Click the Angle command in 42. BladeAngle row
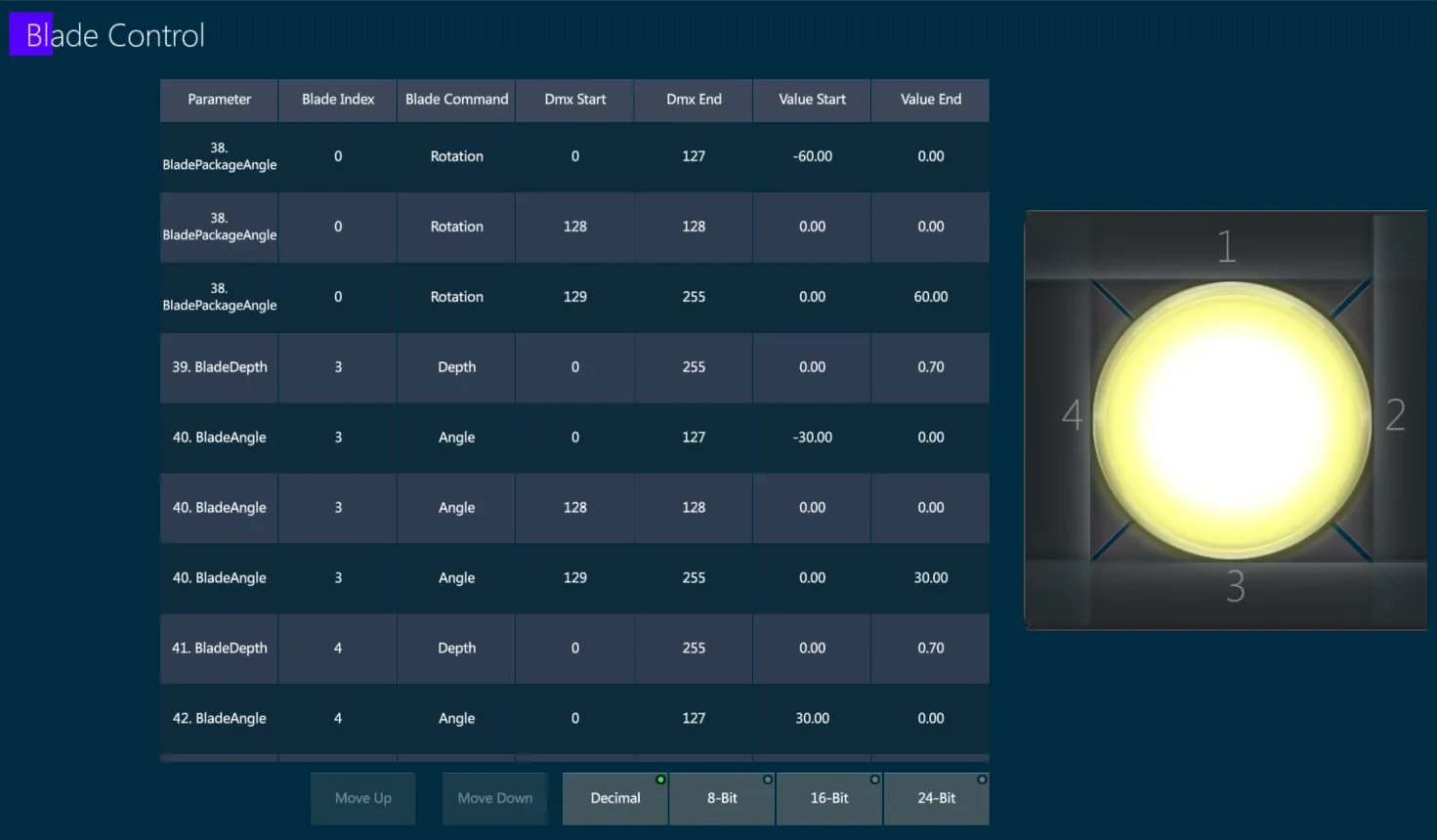1437x840 pixels. (456, 719)
